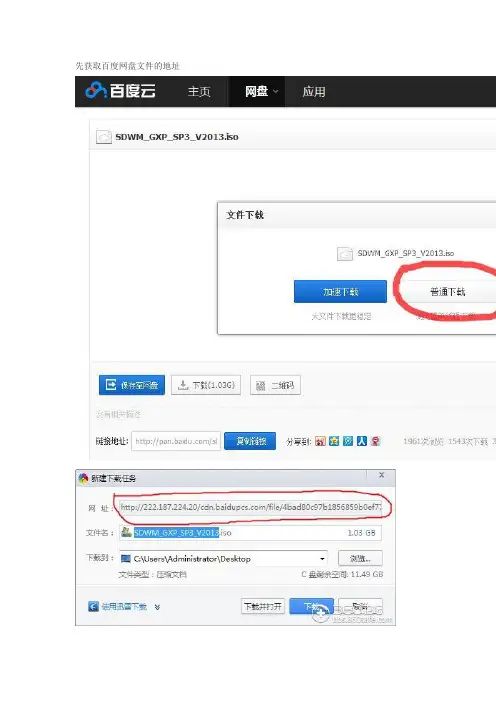Image resolution: width=496 pixels, height=702 pixels.
Task: Click the file icon beside the page title SDWM_GXP_SP3_V2013.iso
Action: coord(104,137)
